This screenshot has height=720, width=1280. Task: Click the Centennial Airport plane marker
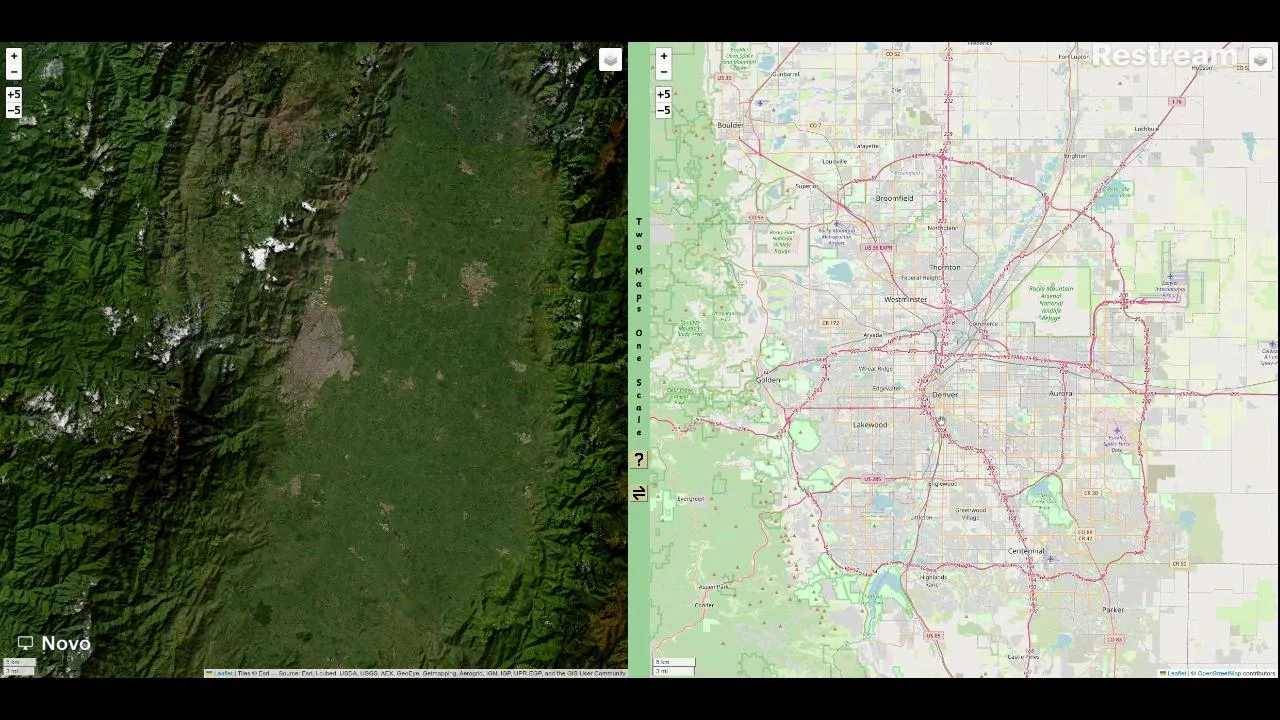click(x=1050, y=559)
